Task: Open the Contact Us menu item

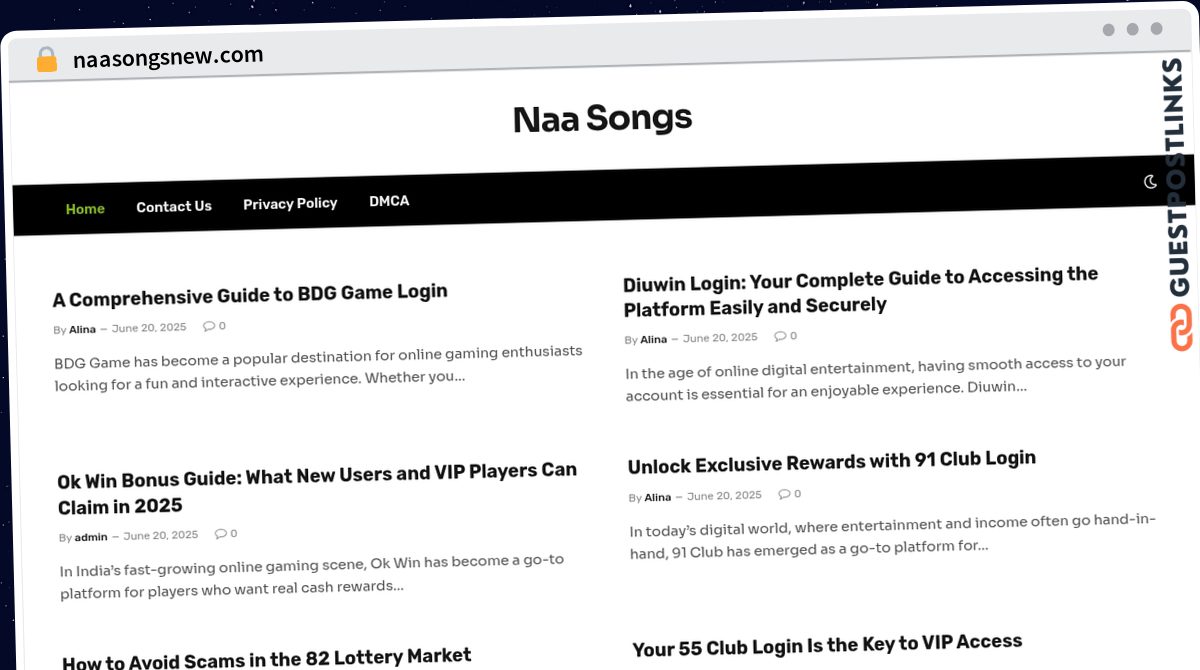Action: pos(174,207)
